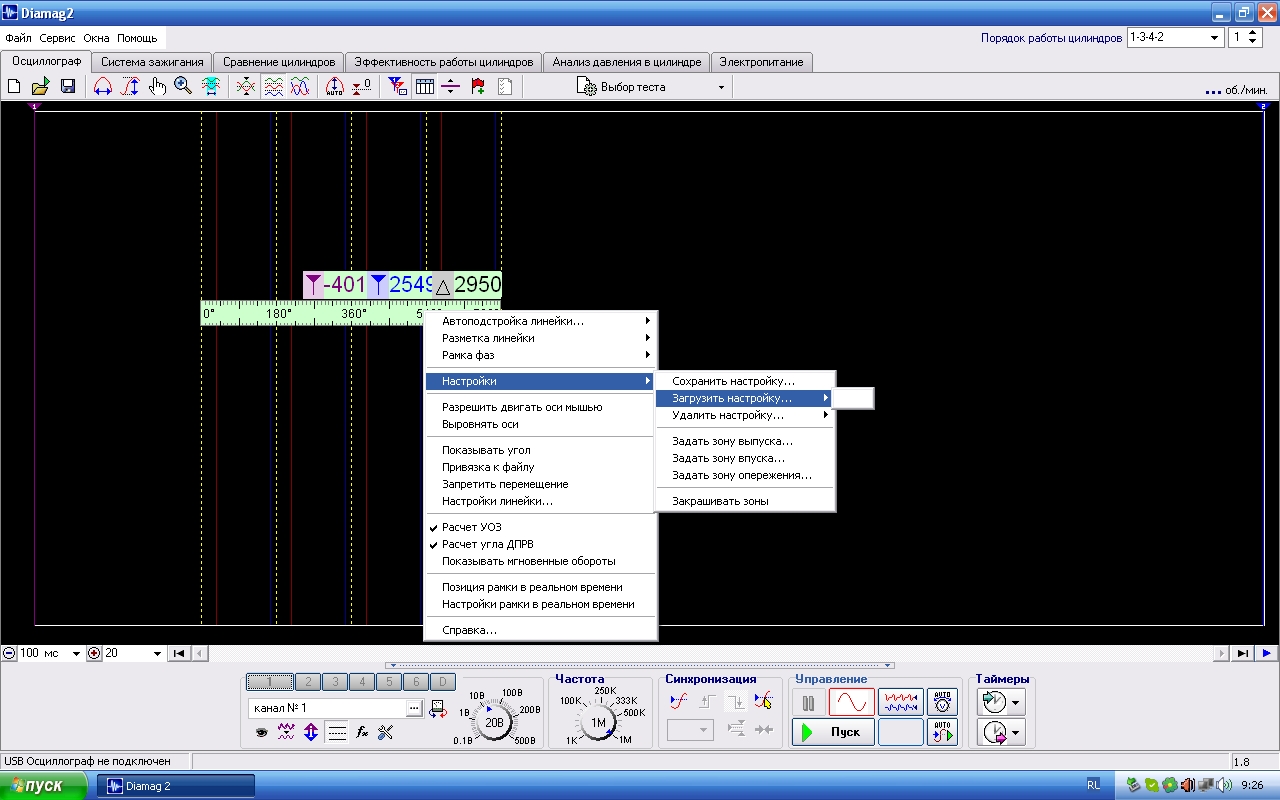Expand Автоподстройка линейки submenu
This screenshot has height=800, width=1280.
541,321
